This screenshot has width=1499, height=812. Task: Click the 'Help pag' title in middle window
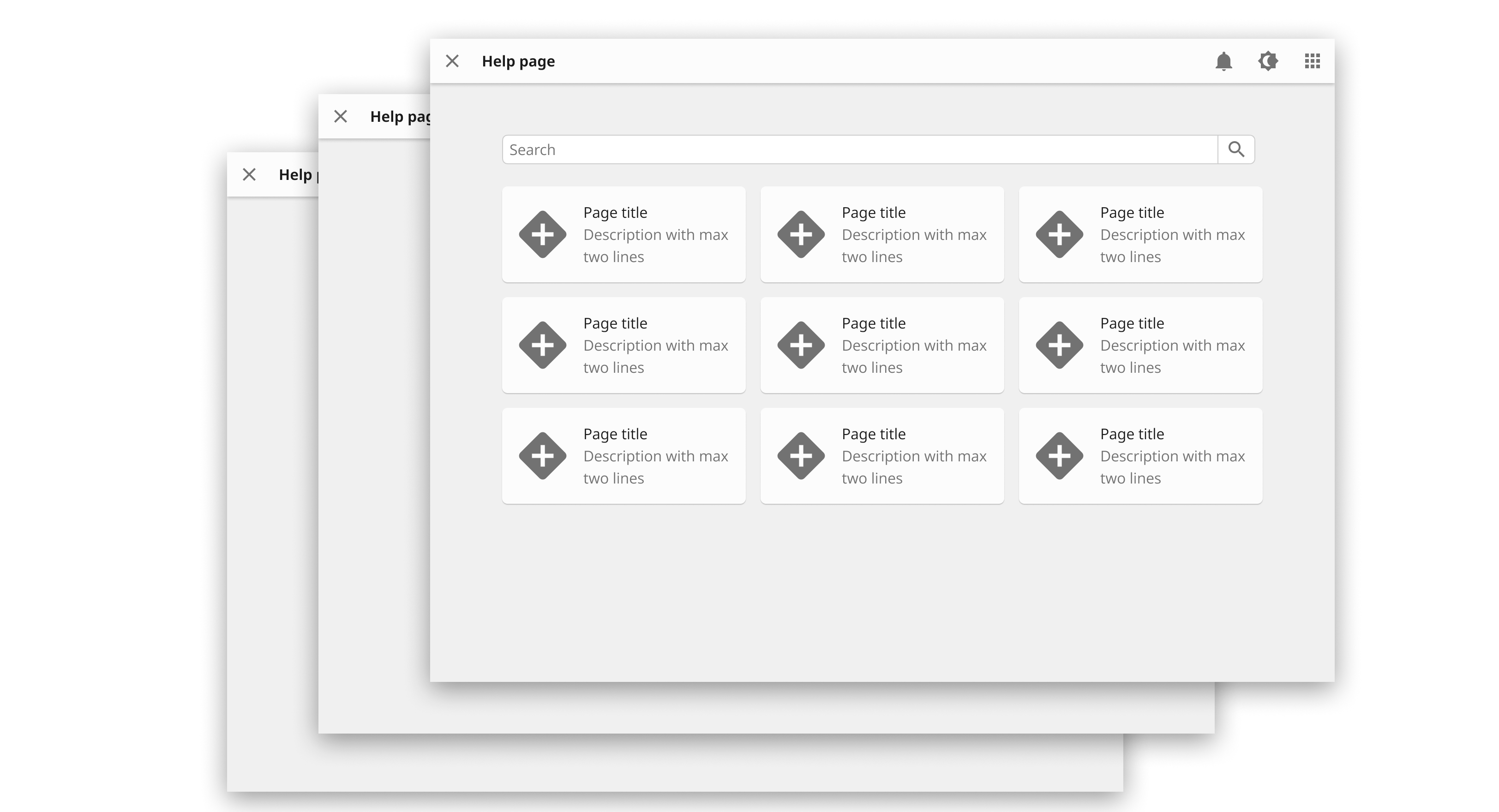coord(400,117)
